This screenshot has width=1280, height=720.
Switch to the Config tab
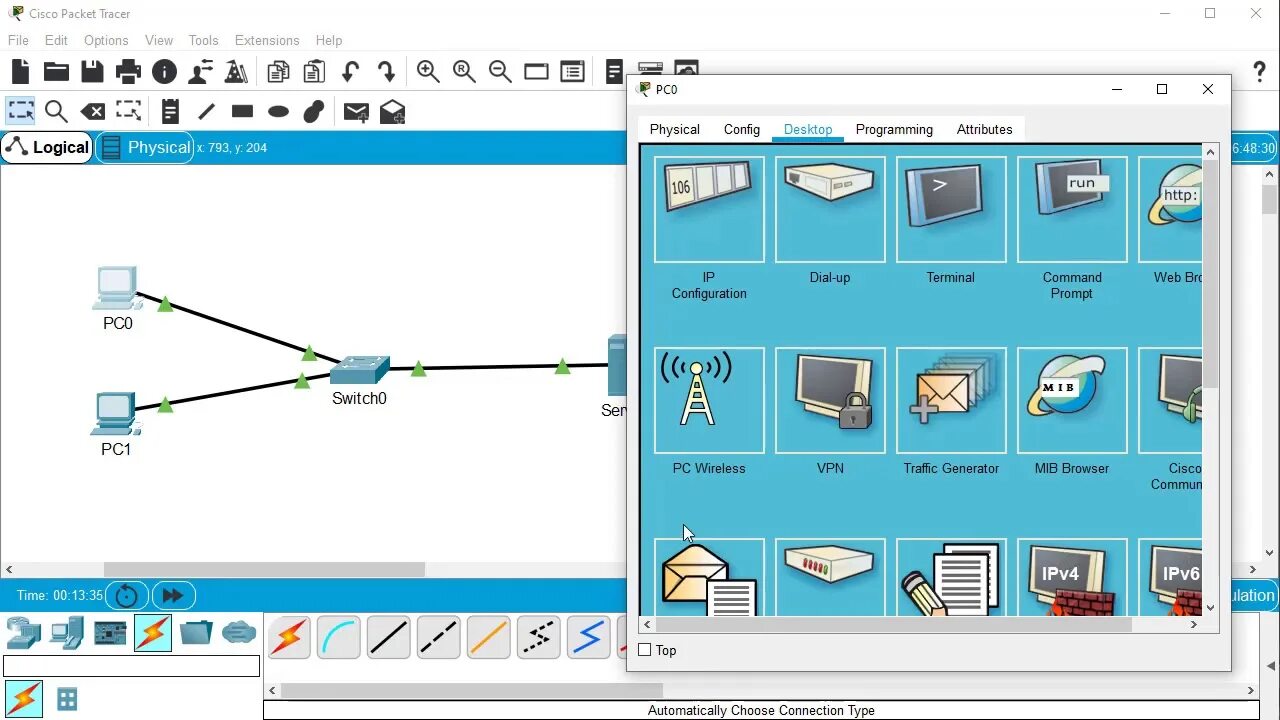pyautogui.click(x=742, y=129)
